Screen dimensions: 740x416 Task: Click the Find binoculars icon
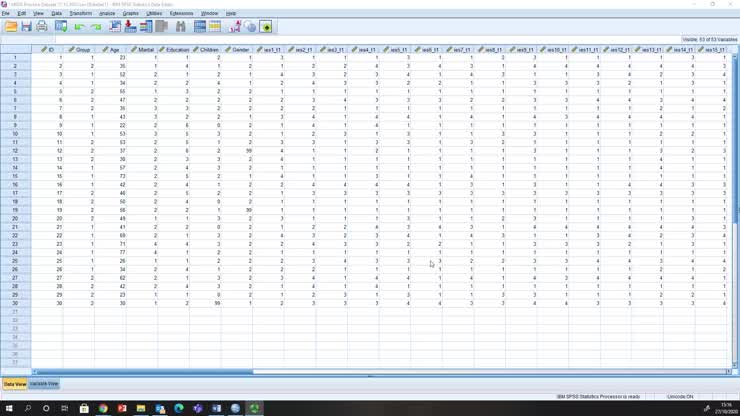[x=181, y=27]
